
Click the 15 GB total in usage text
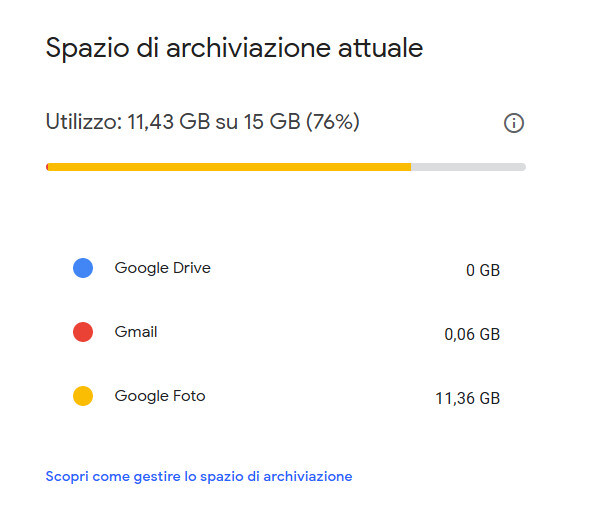tap(272, 122)
